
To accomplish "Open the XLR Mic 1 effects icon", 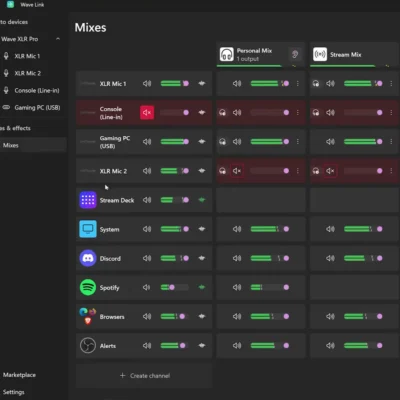I will pos(202,83).
